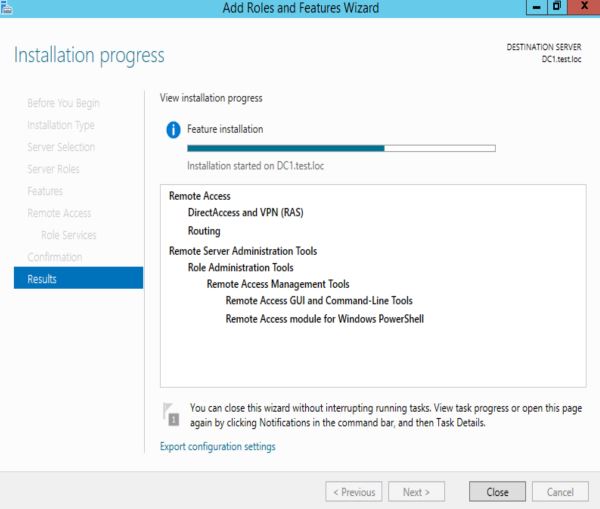
Task: Click Remote Access in the results list
Action: pos(200,196)
